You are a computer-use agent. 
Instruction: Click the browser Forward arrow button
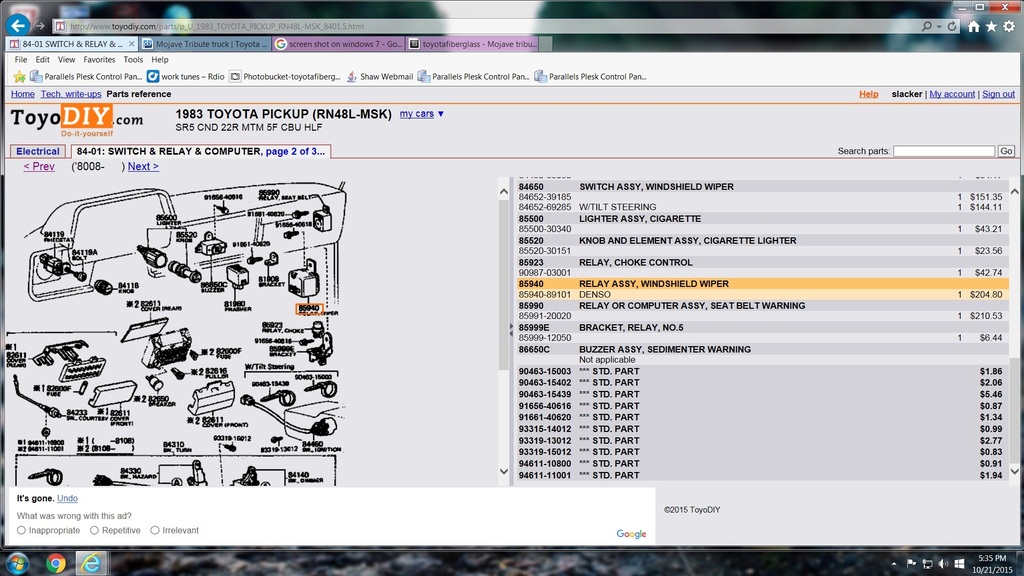[40, 26]
